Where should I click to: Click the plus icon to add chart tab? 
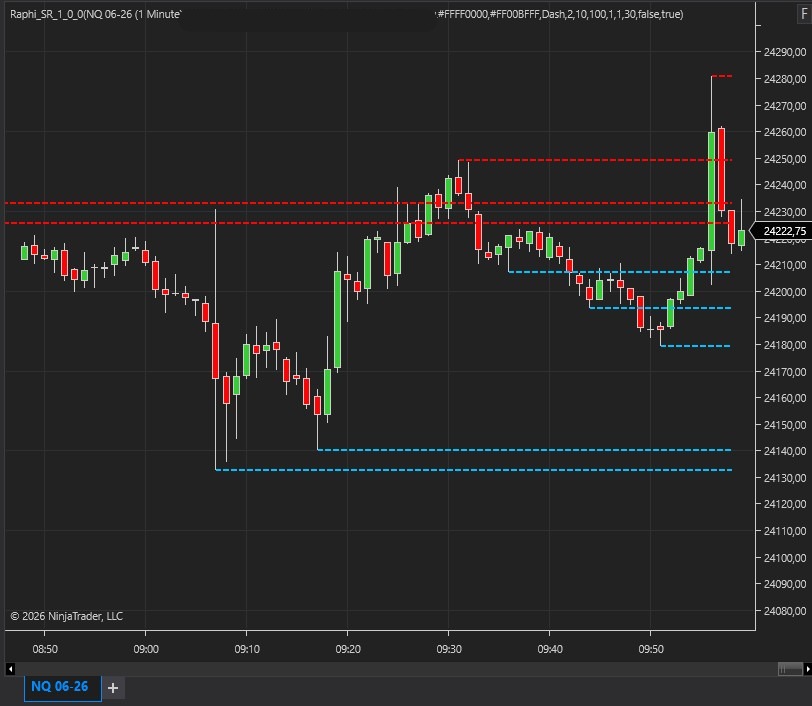[x=113, y=687]
